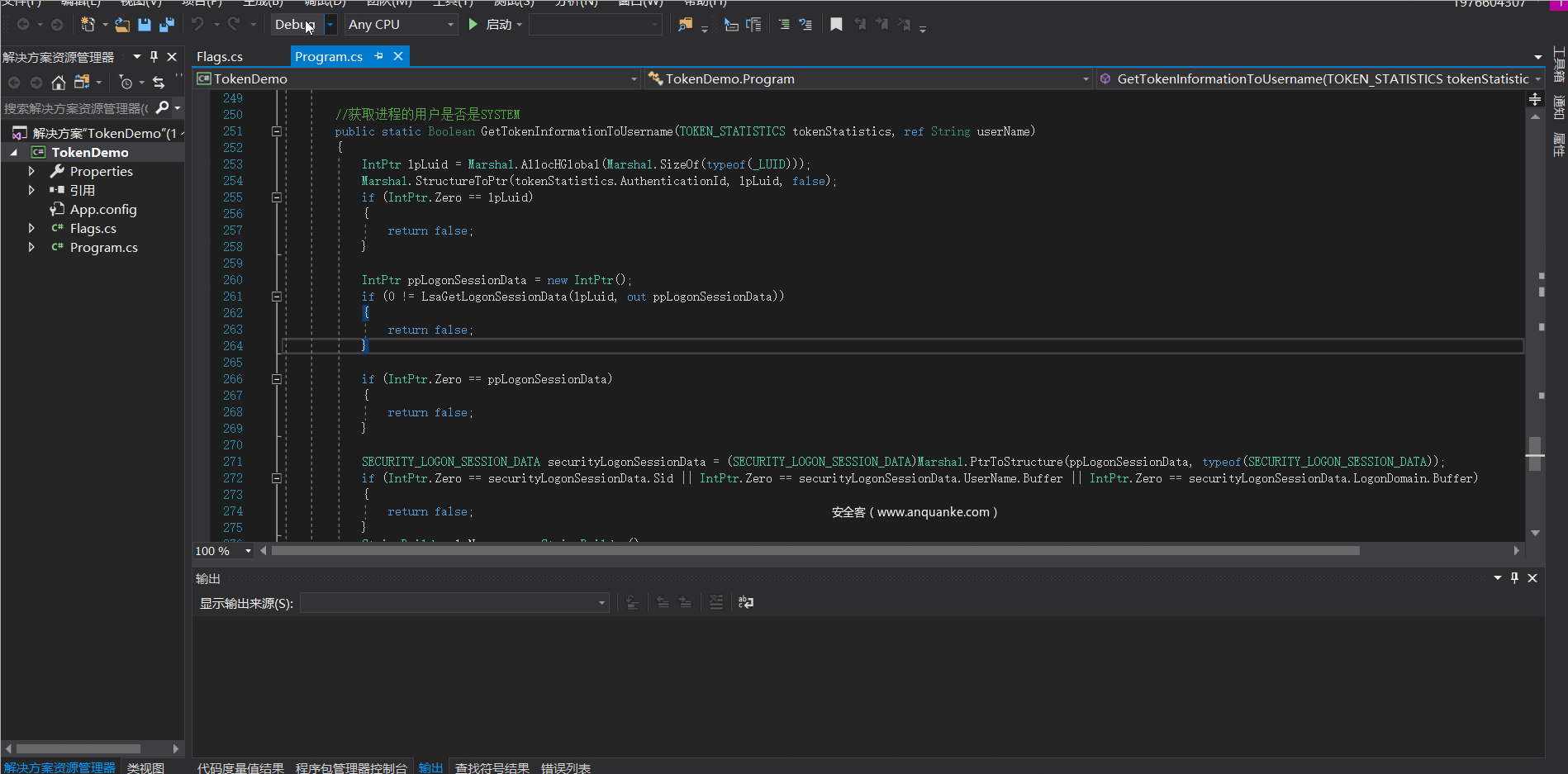Click the word wrap icon in Output panel
Image resolution: width=1568 pixels, height=774 pixels.
745,602
